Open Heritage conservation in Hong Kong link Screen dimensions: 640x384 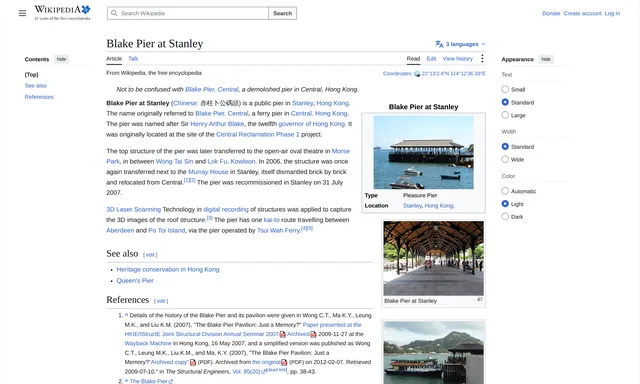(168, 269)
